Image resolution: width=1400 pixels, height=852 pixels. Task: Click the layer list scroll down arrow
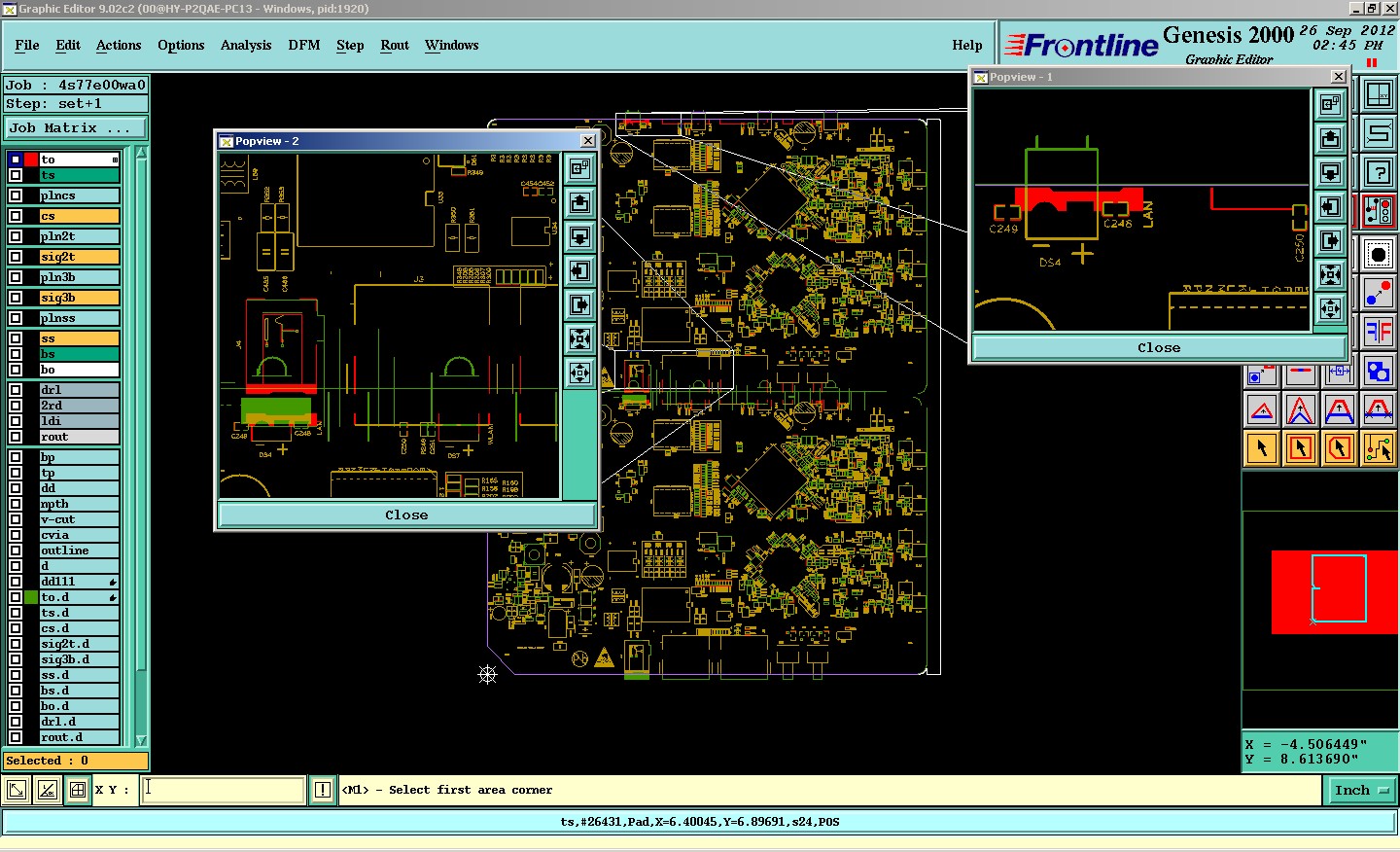[x=141, y=740]
